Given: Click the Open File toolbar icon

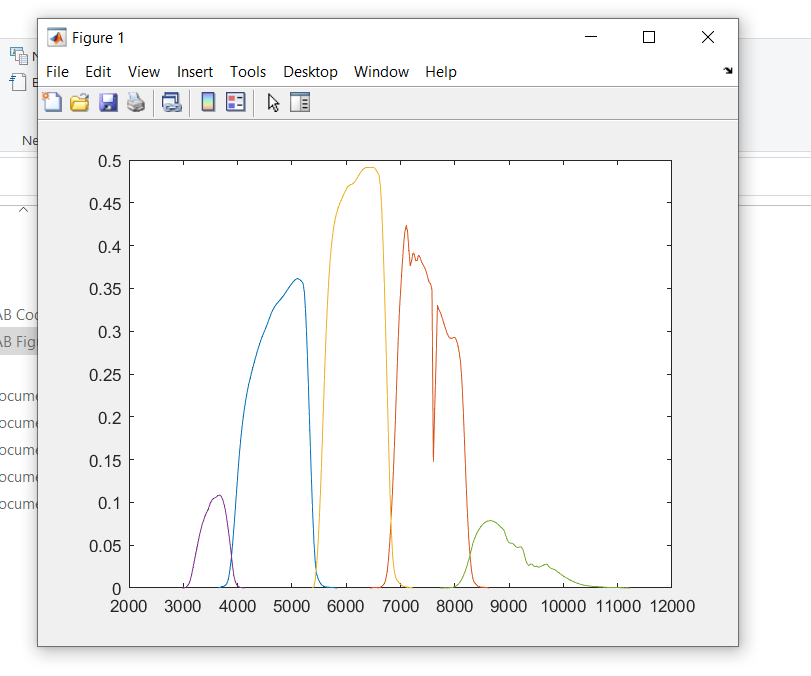Looking at the screenshot, I should coord(79,101).
